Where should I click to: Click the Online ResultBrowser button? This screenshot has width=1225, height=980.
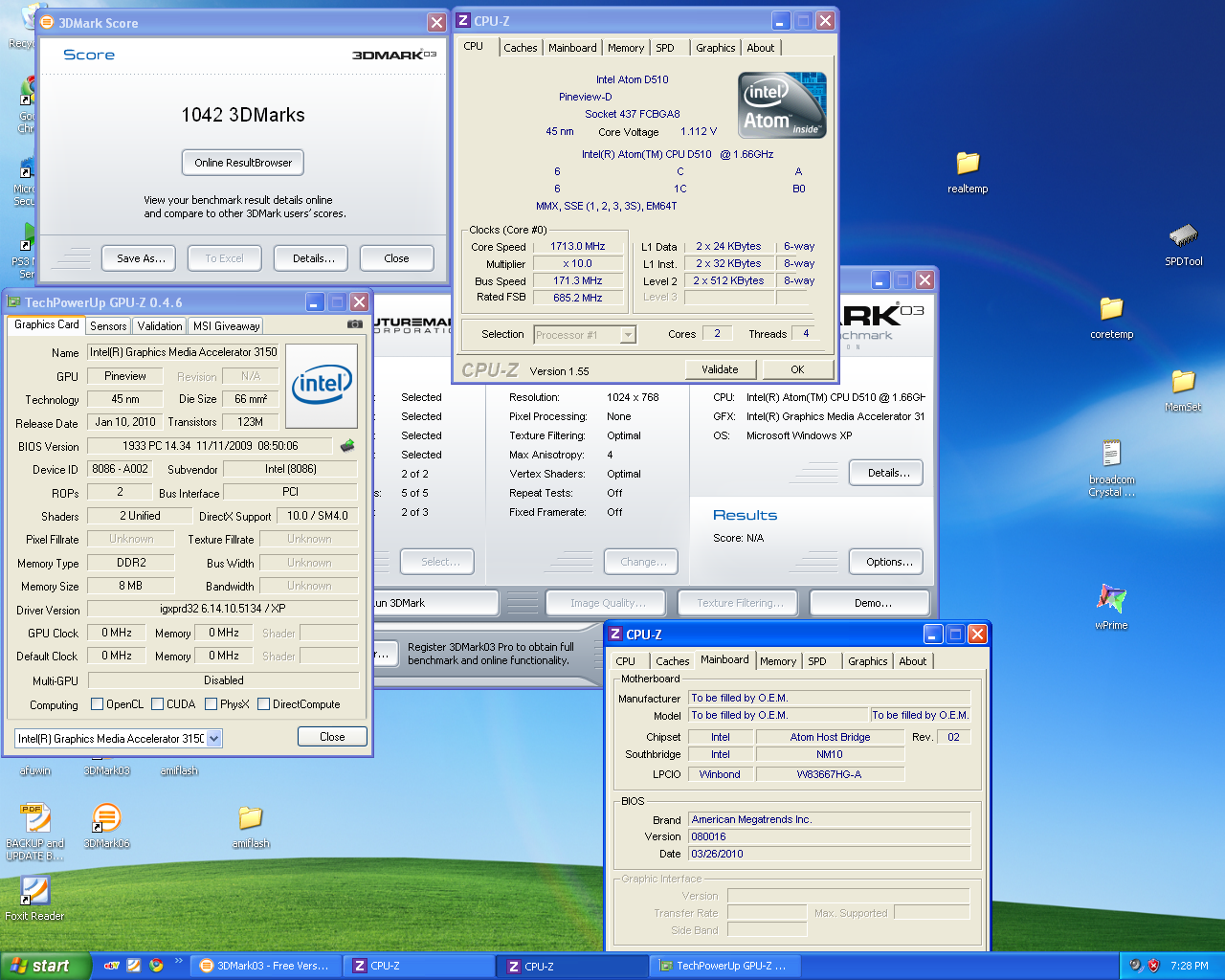(x=243, y=163)
